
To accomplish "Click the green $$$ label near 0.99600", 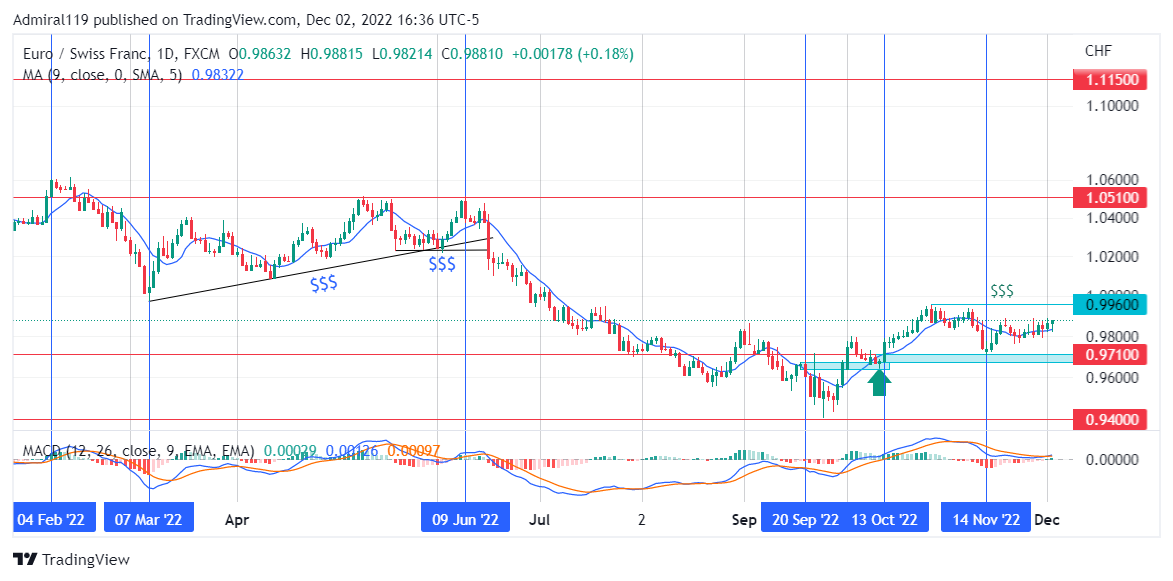I will click(1003, 291).
